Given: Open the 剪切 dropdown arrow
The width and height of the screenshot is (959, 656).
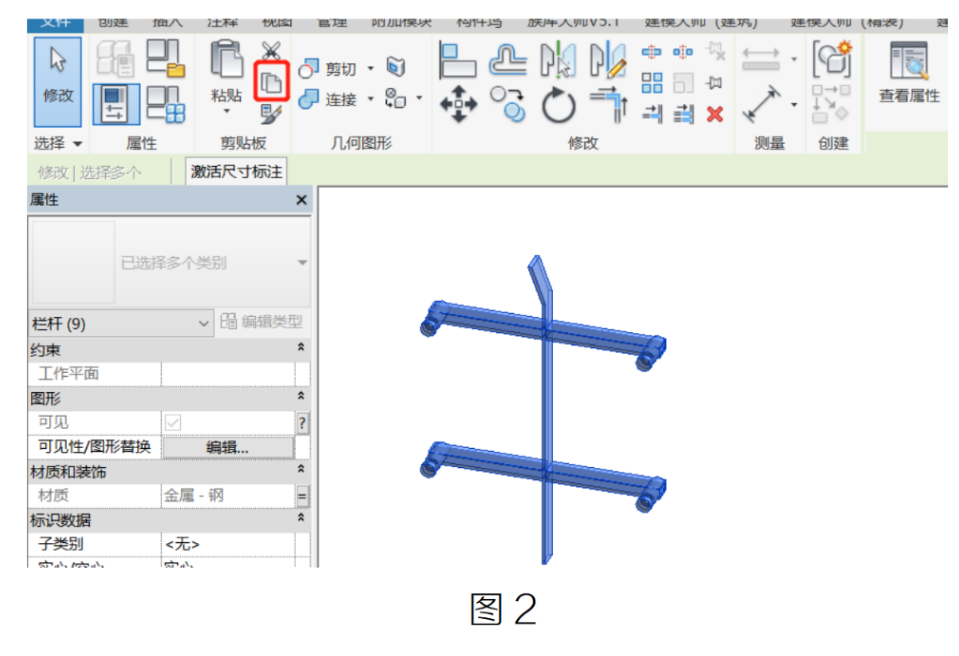Looking at the screenshot, I should tap(371, 68).
